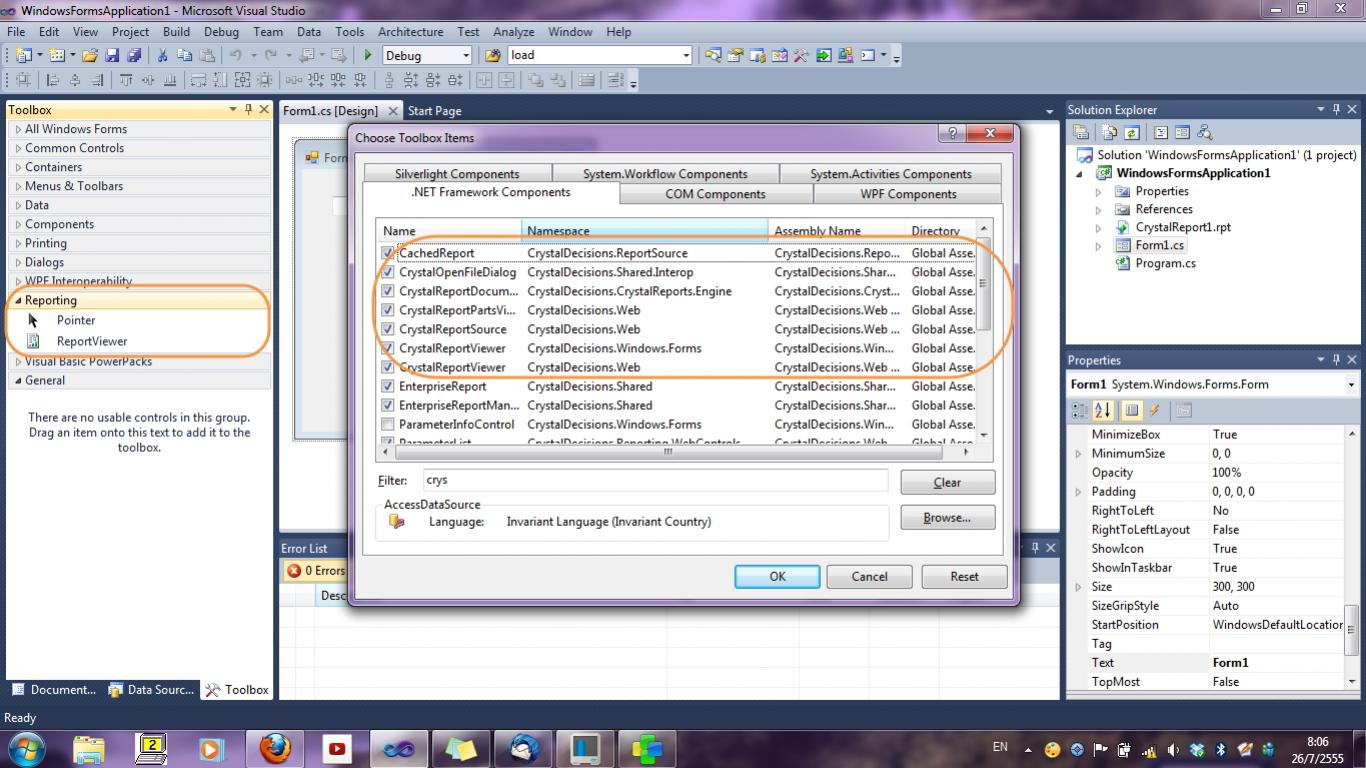Click the Copy icon in the toolbar
1366x768 pixels.
coord(183,56)
